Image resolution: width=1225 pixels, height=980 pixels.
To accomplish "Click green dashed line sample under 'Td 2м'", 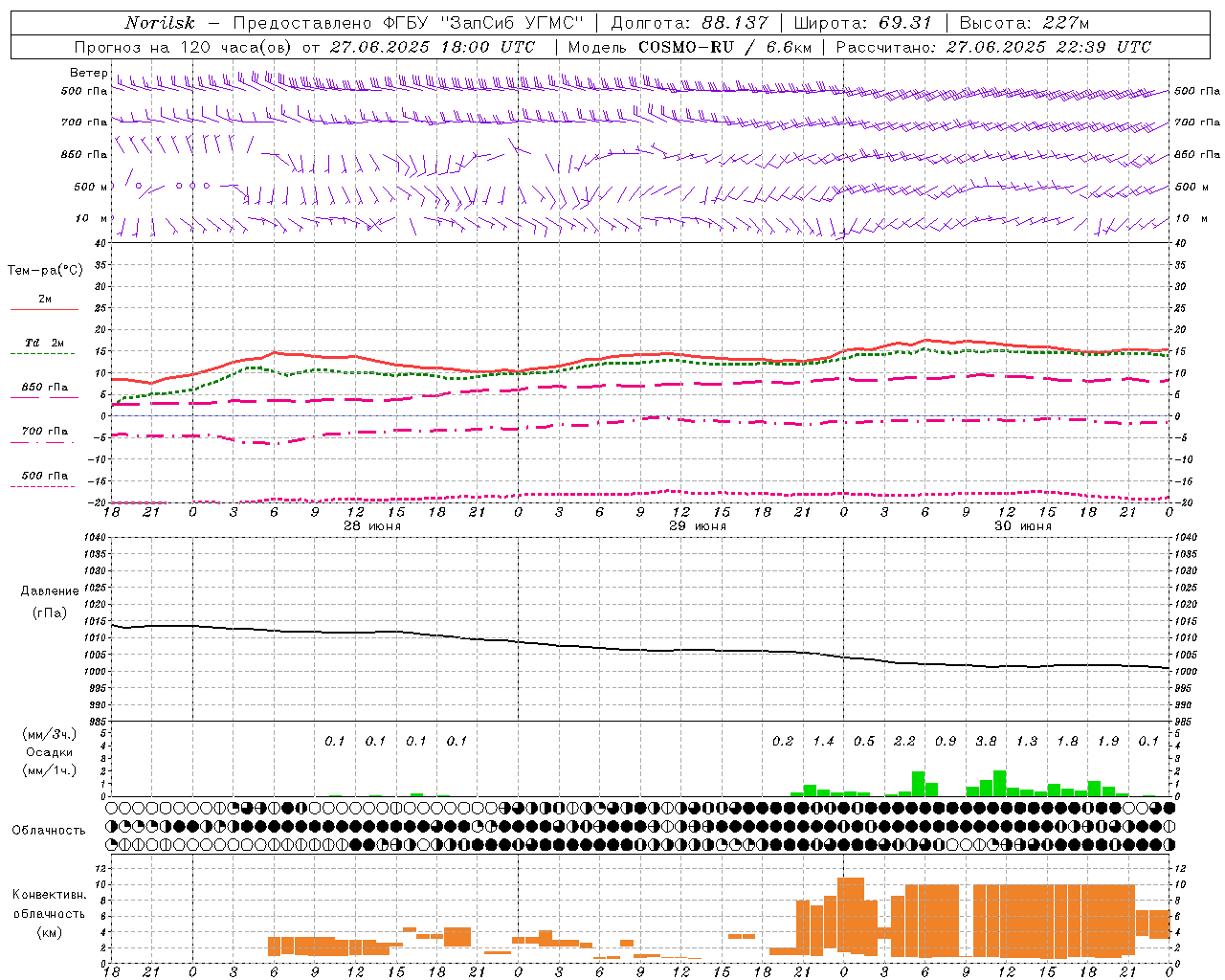I will click(x=43, y=353).
